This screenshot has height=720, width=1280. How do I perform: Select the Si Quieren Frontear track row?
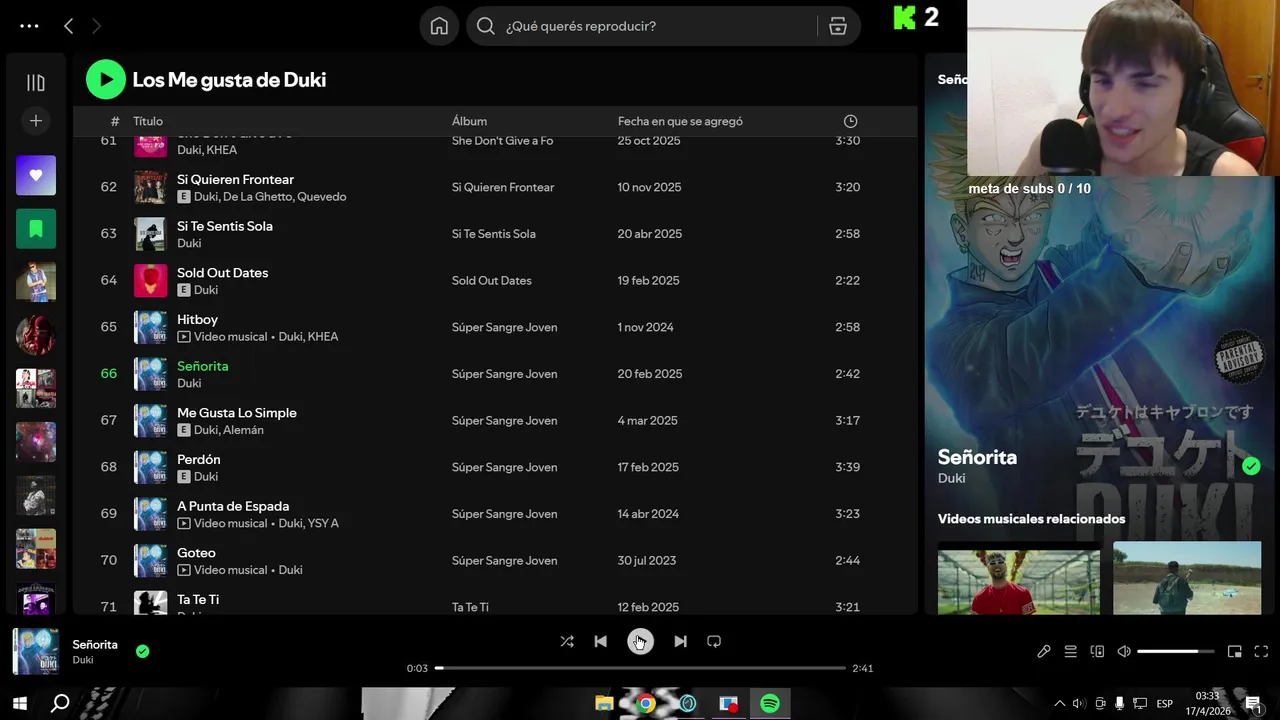495,187
